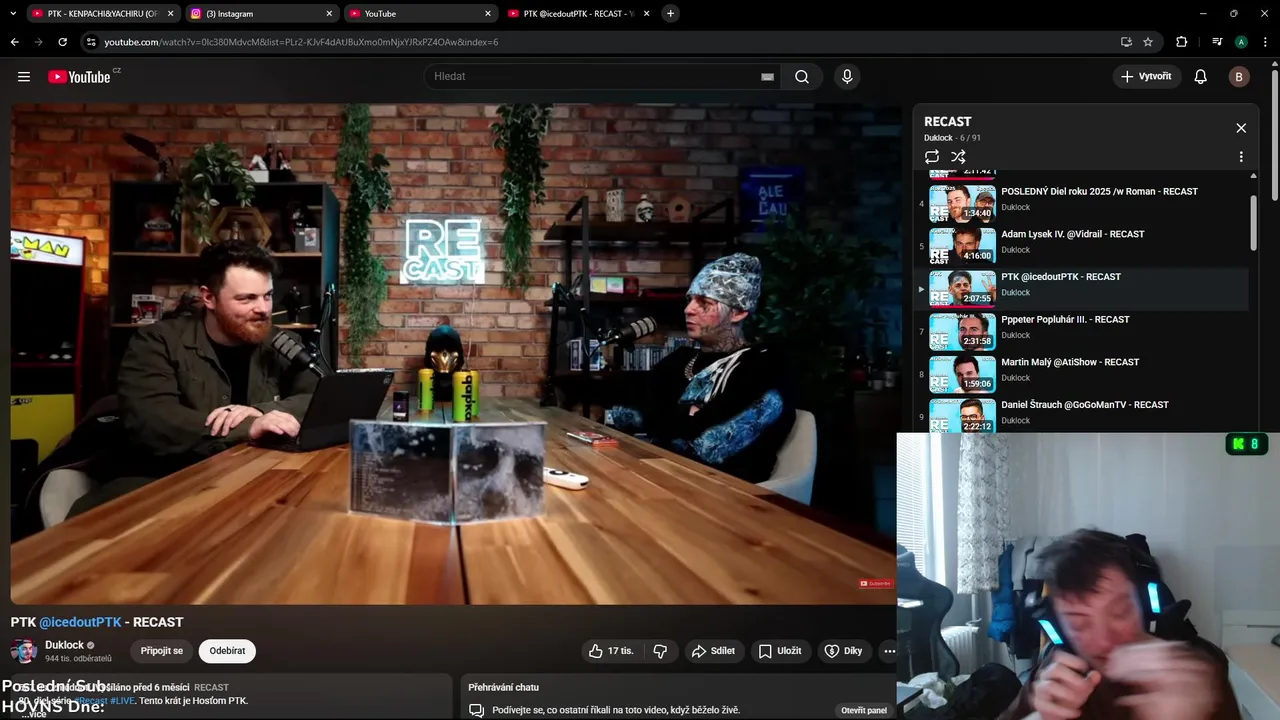Screen dimensions: 1280x720
Task: Open Duklock channel avatar
Action: [x=24, y=651]
